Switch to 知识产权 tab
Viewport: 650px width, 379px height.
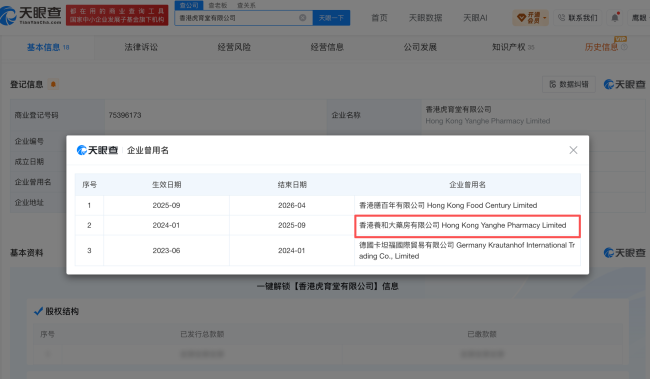[x=513, y=47]
